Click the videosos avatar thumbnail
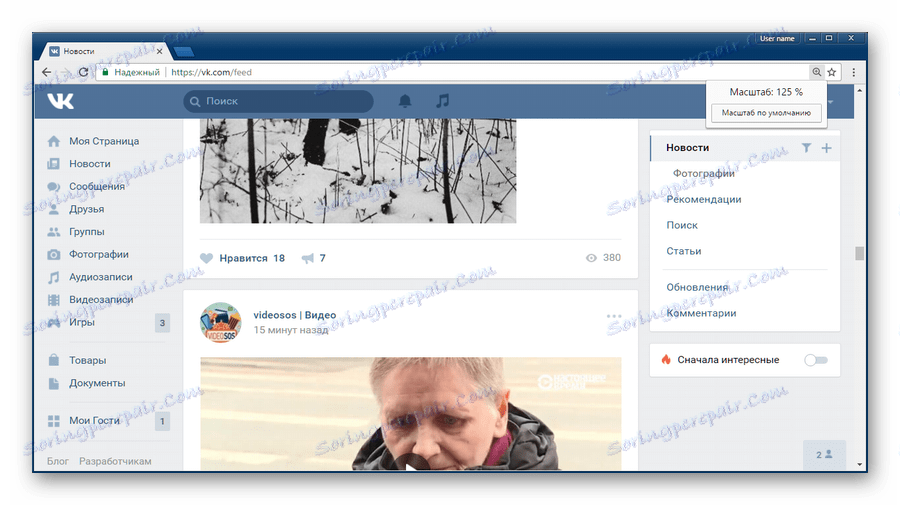The image size is (900, 505). tap(220, 323)
